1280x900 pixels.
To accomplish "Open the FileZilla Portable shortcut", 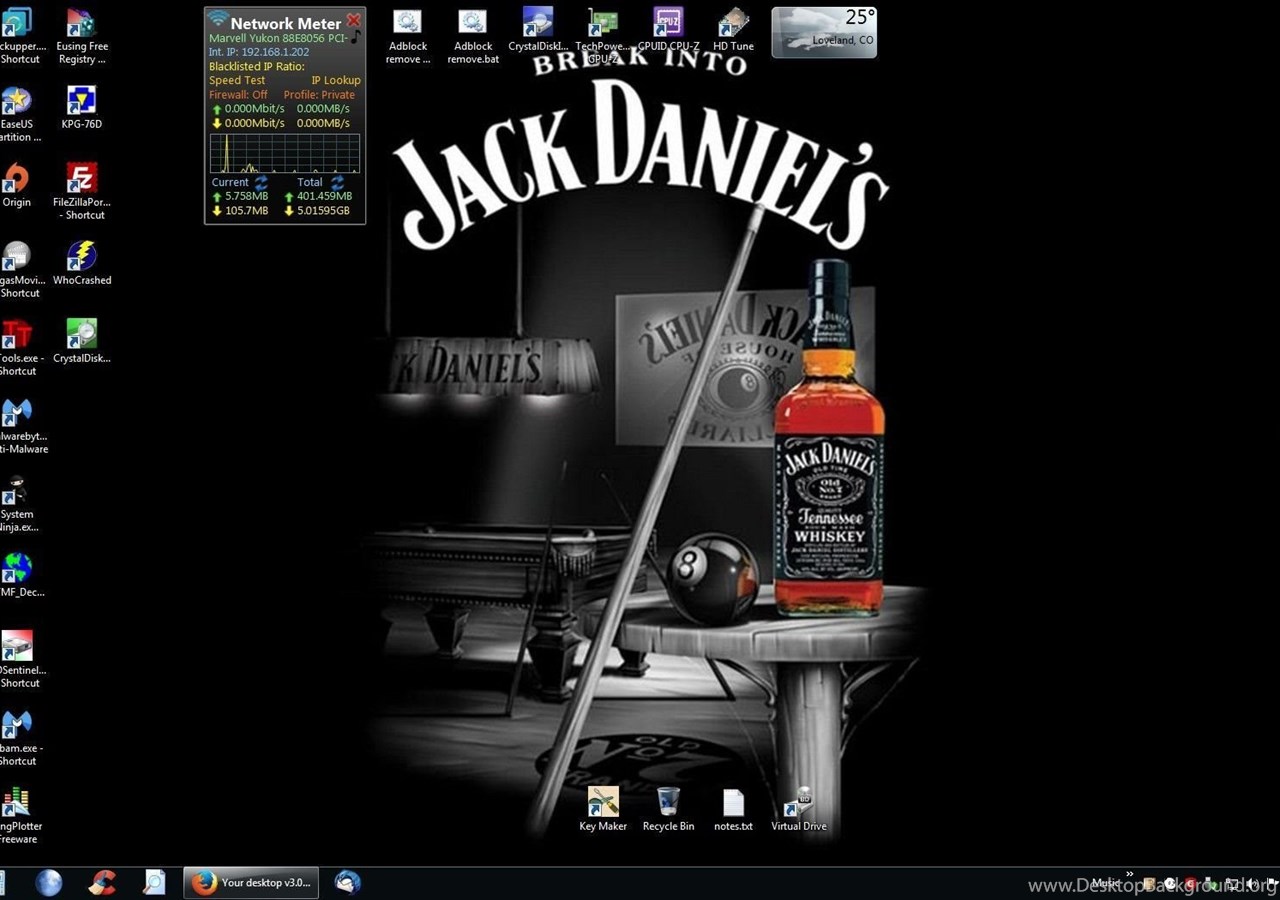I will pyautogui.click(x=82, y=179).
